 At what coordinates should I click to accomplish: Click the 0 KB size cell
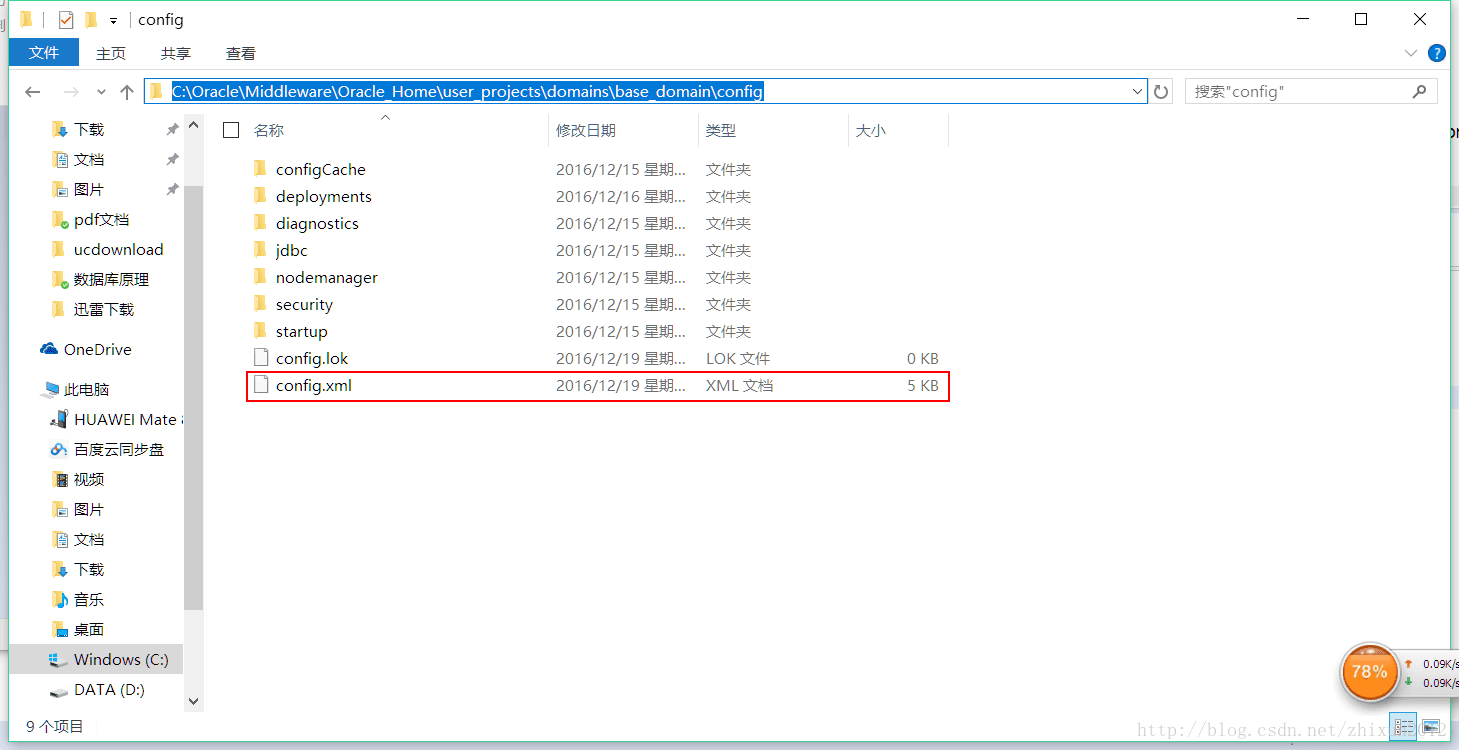pos(923,359)
